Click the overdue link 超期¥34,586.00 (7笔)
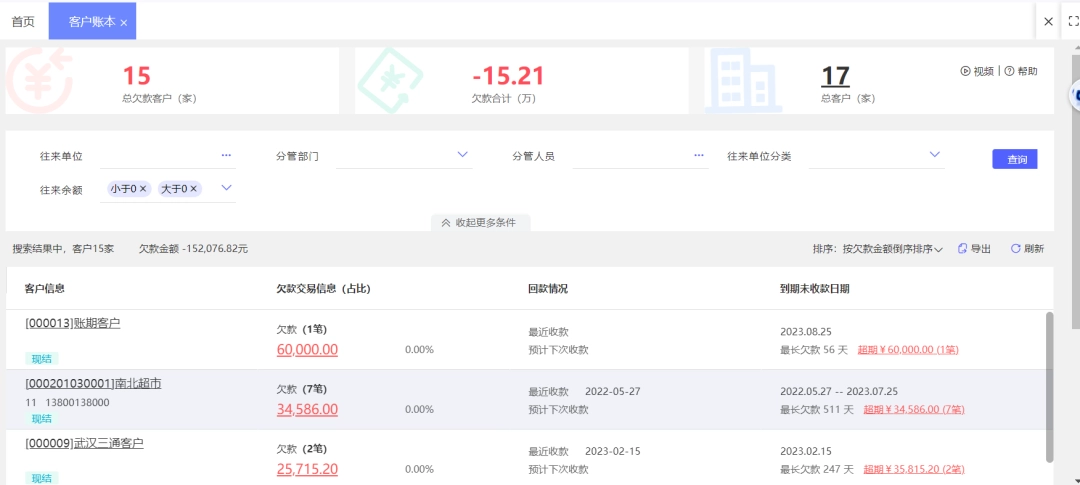This screenshot has width=1080, height=485. (x=914, y=409)
